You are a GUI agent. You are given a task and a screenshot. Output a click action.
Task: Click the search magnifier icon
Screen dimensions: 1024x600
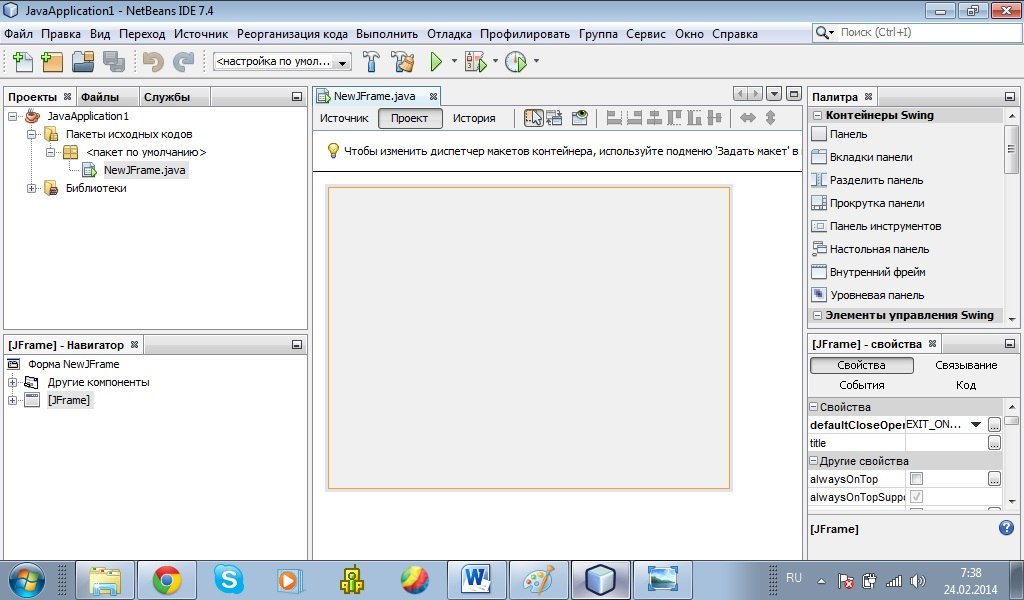coord(822,33)
